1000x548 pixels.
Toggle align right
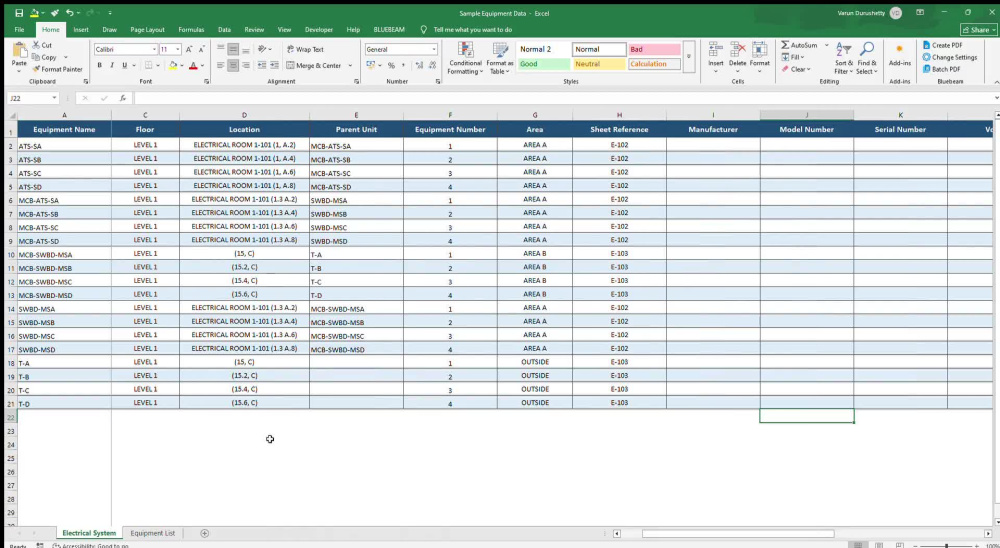click(x=246, y=65)
